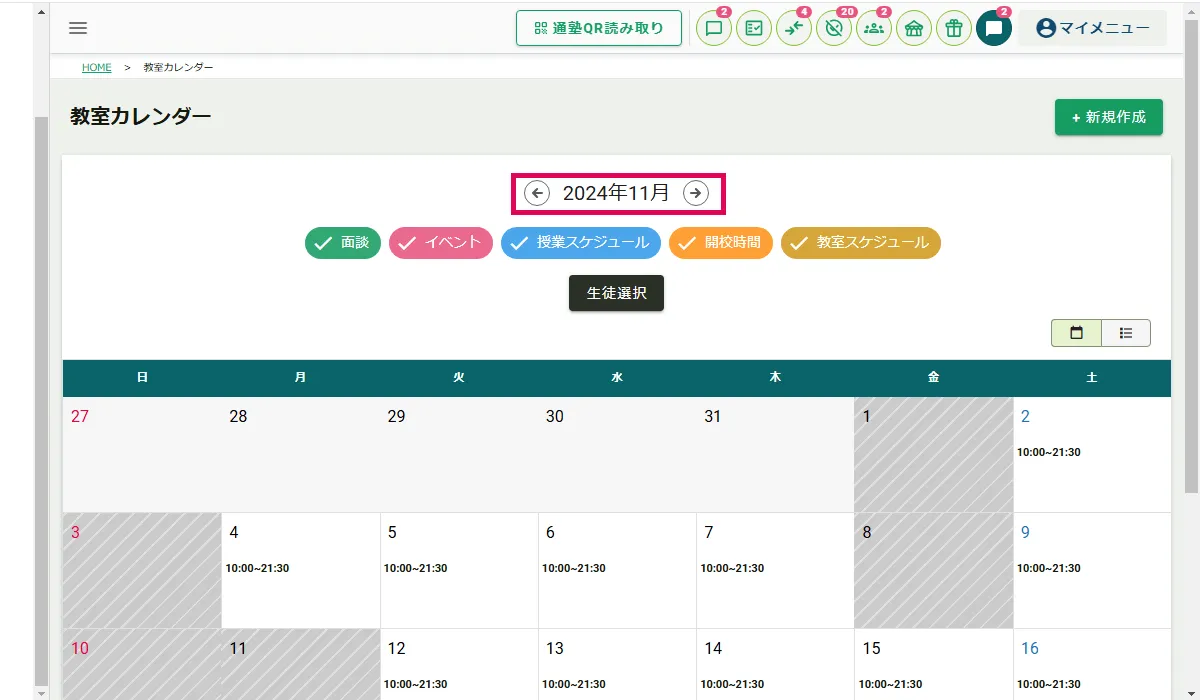
Task: Select October 31 calendar cell
Action: coord(775,455)
